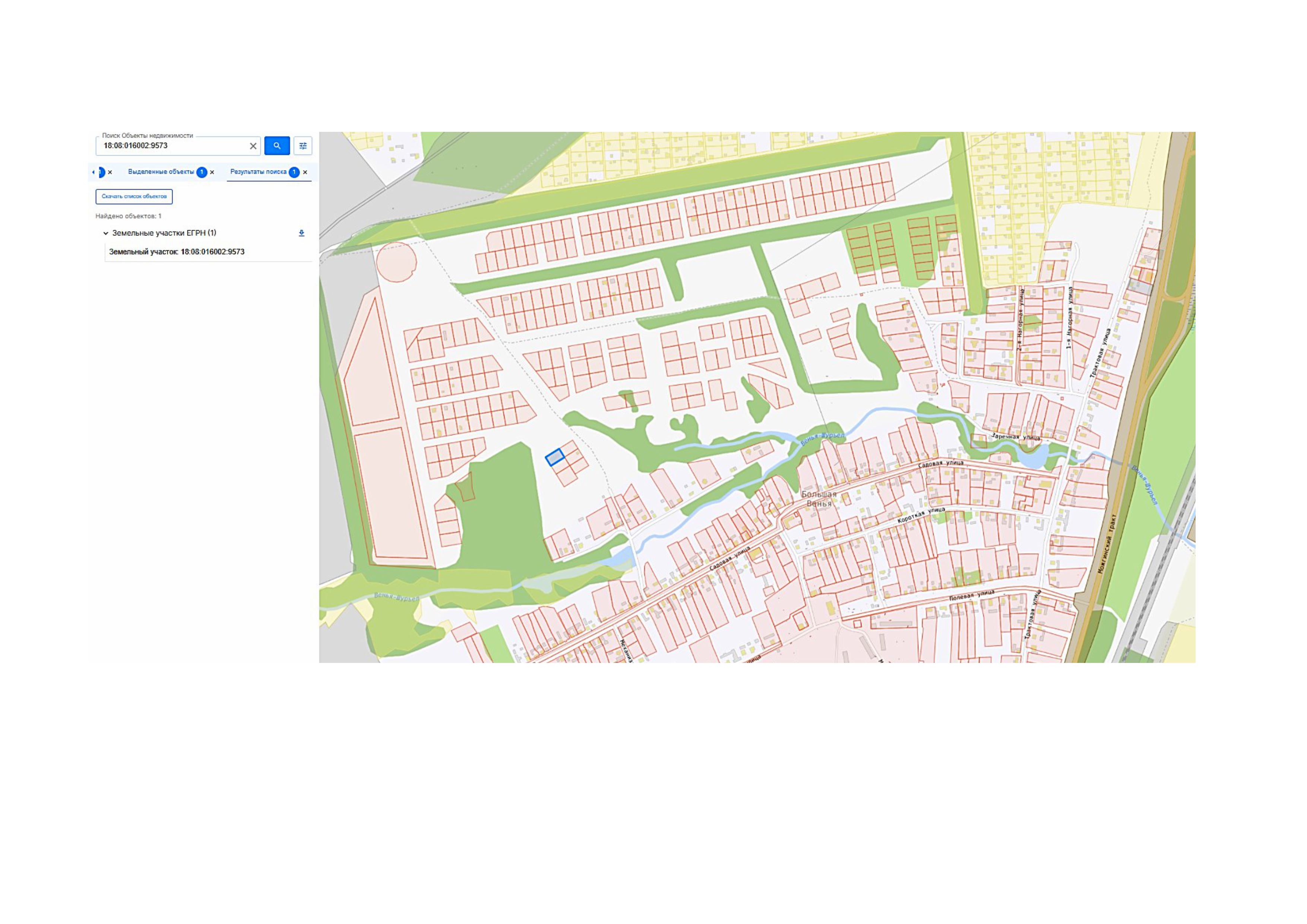
Task: Click the Короткая улица street label
Action: pos(921,515)
